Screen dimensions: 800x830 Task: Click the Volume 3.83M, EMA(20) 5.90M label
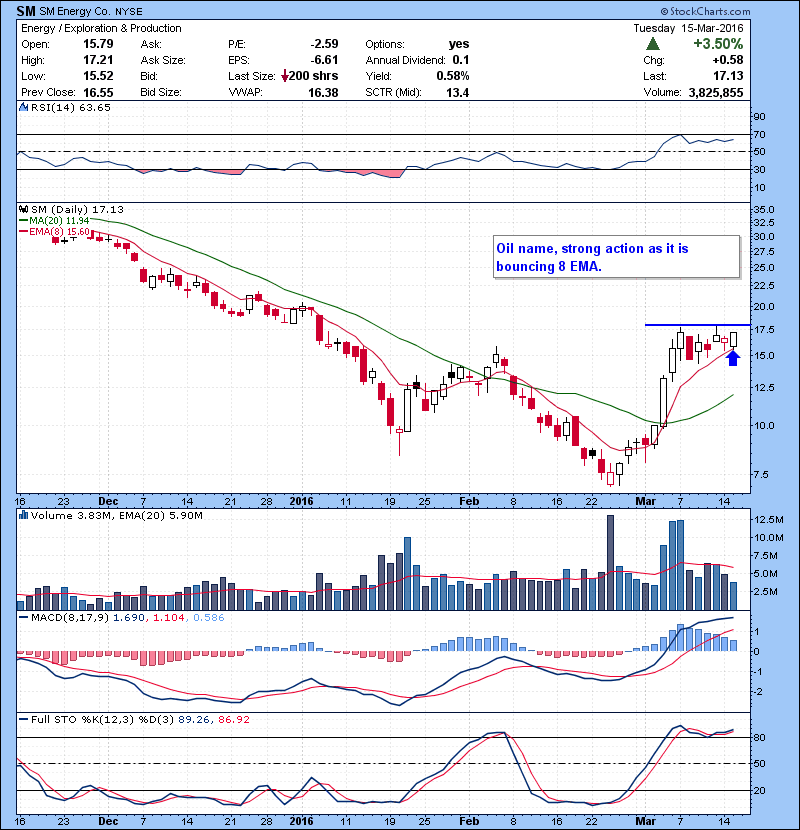pyautogui.click(x=116, y=516)
